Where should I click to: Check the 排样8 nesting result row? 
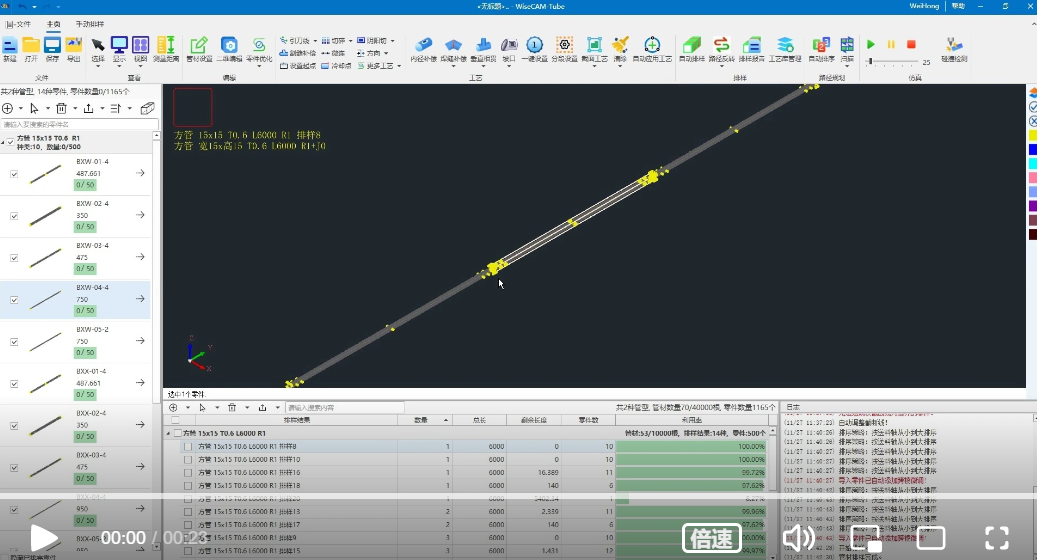[x=188, y=446]
